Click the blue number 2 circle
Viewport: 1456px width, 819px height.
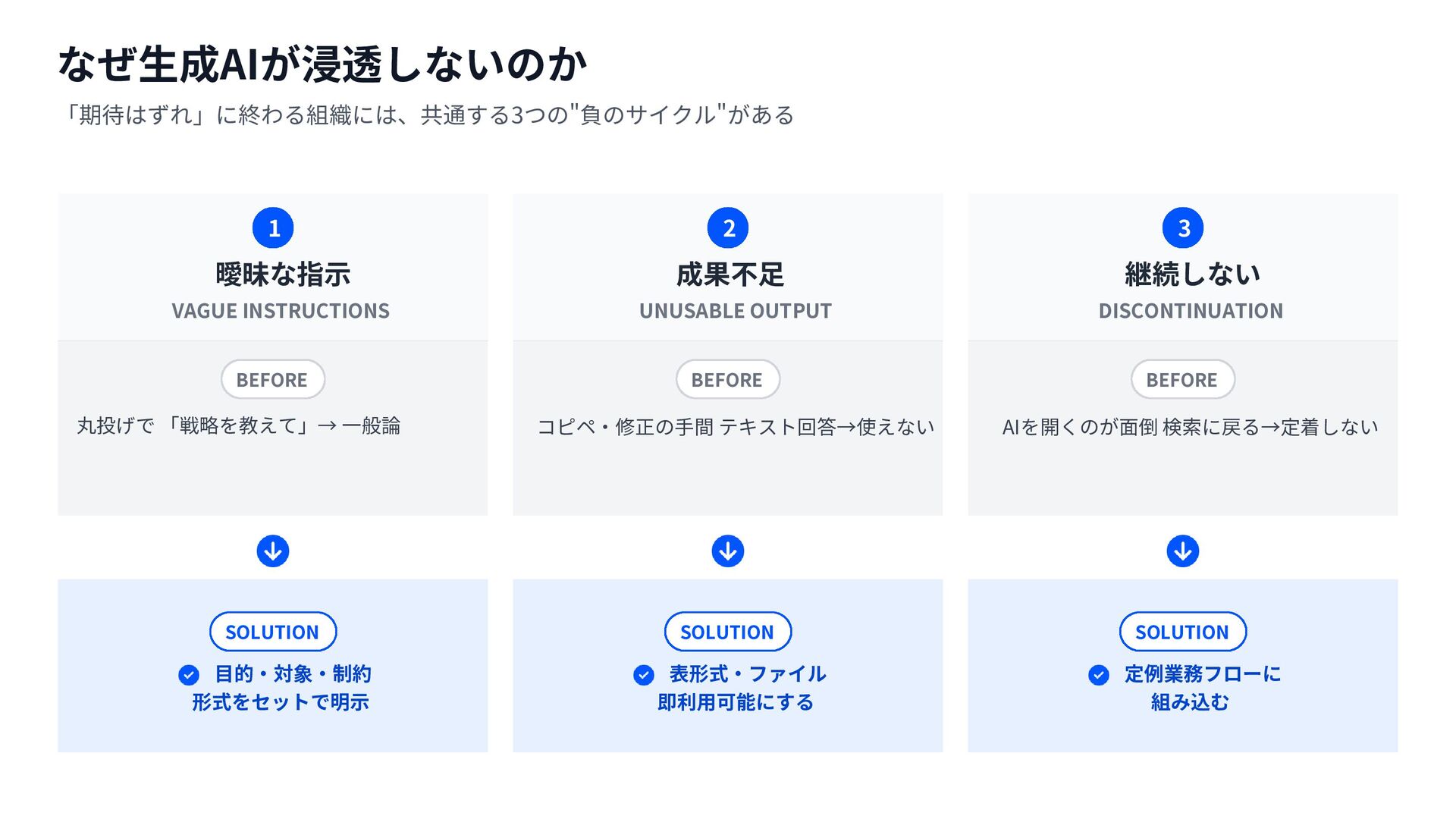(728, 227)
